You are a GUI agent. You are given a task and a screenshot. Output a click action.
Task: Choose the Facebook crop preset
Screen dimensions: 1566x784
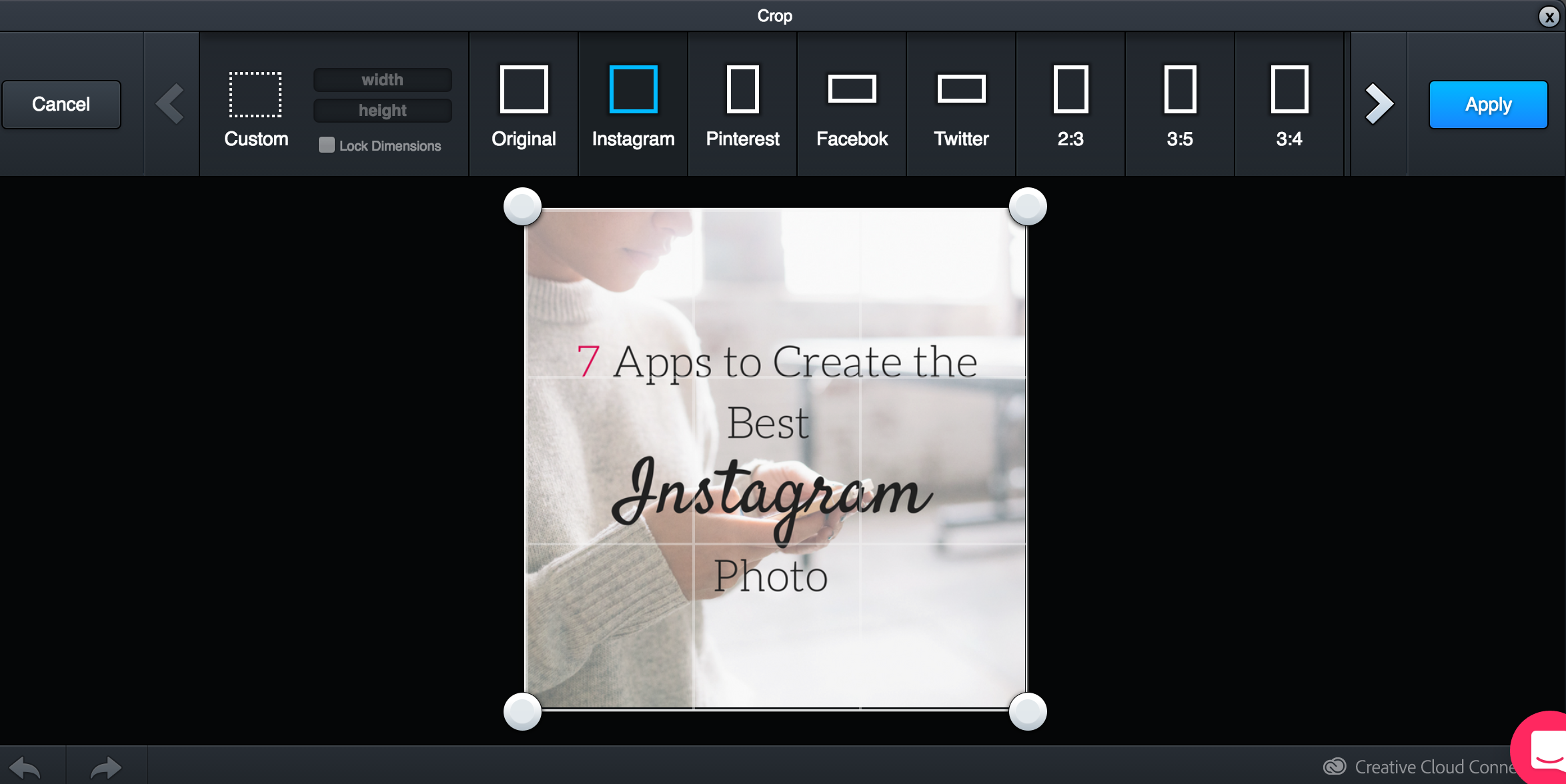click(852, 105)
